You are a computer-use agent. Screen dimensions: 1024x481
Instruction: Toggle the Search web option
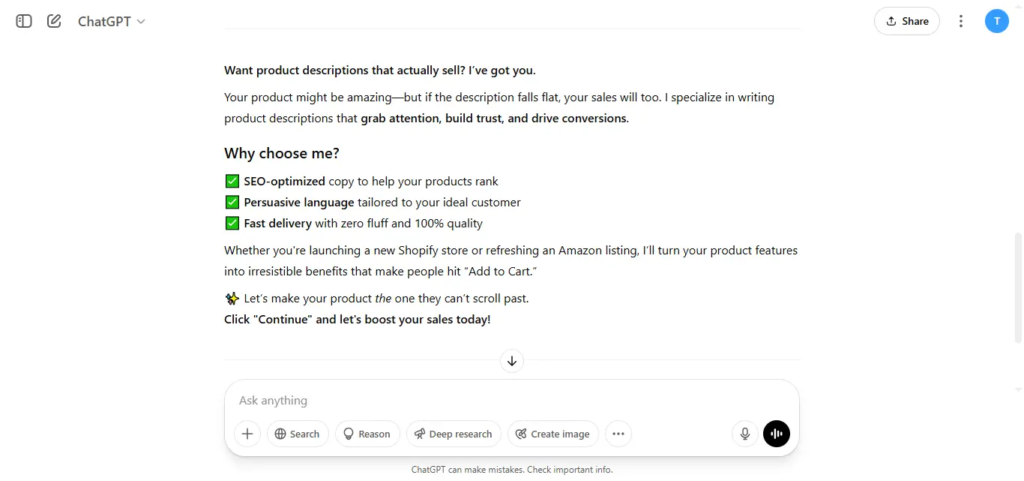[x=297, y=433]
